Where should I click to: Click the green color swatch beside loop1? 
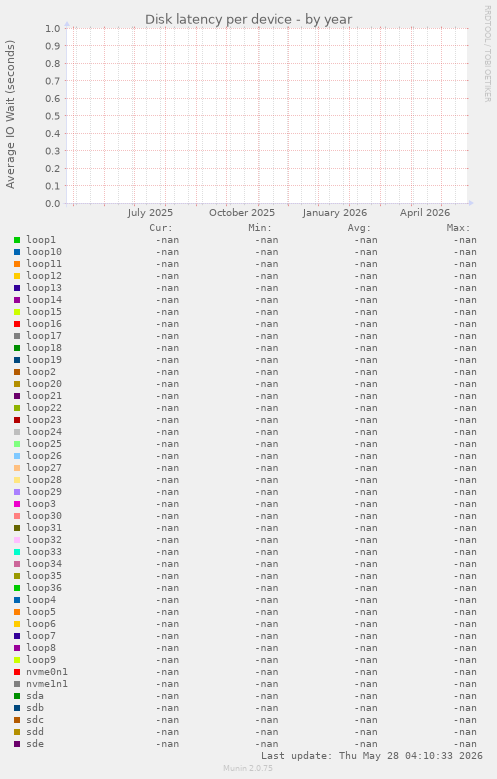pyautogui.click(x=17, y=240)
